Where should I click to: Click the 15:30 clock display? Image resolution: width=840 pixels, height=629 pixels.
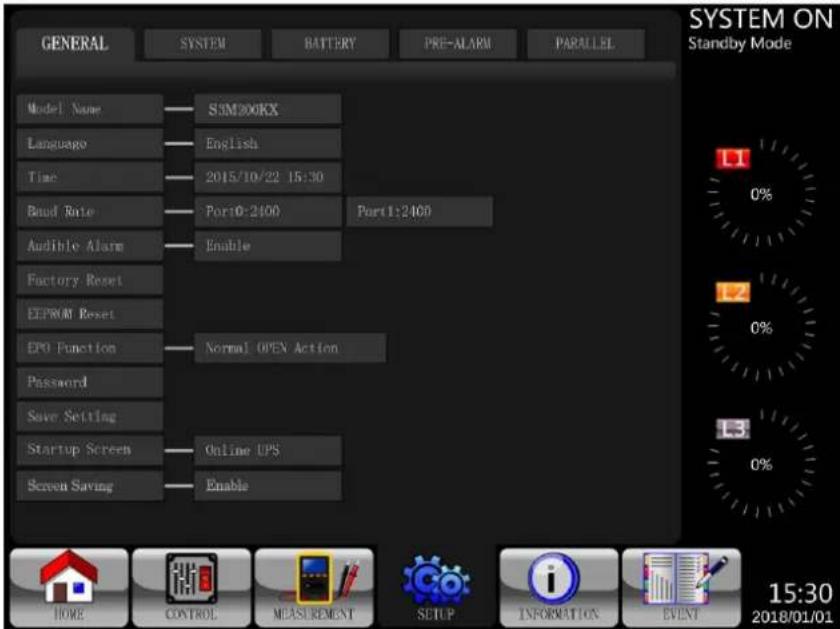pos(801,594)
